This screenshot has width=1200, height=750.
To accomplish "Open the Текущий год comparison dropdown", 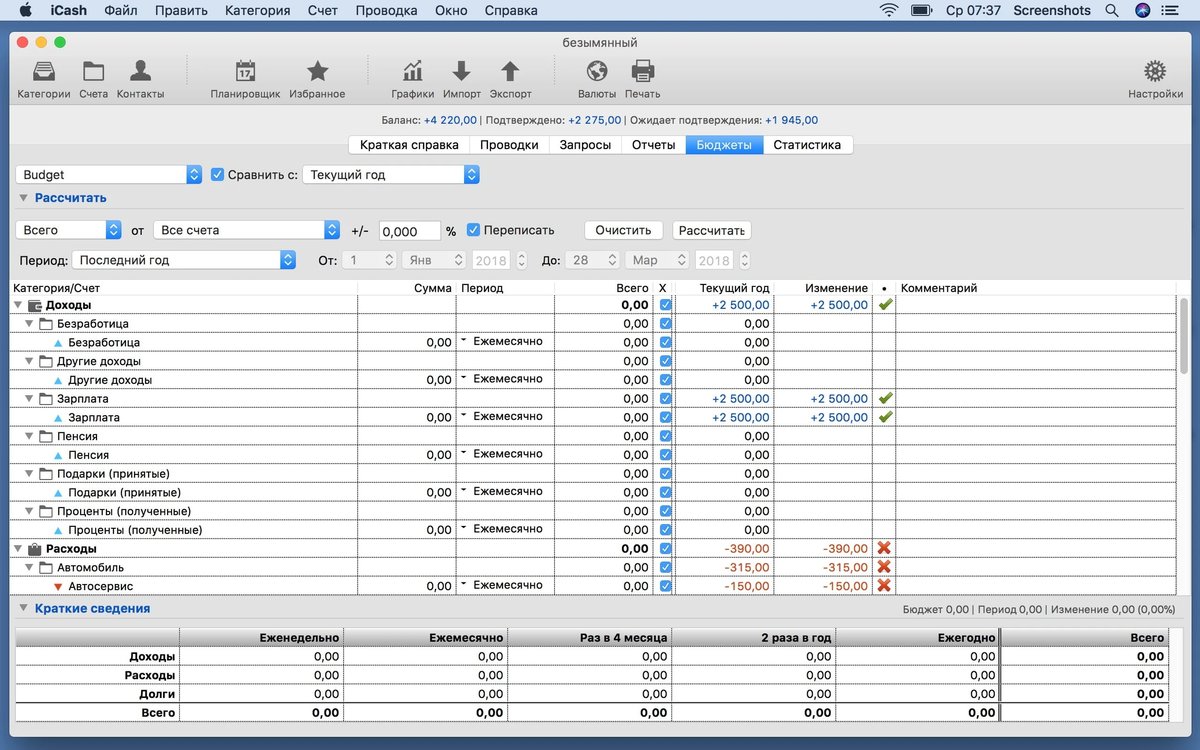I will tap(390, 175).
